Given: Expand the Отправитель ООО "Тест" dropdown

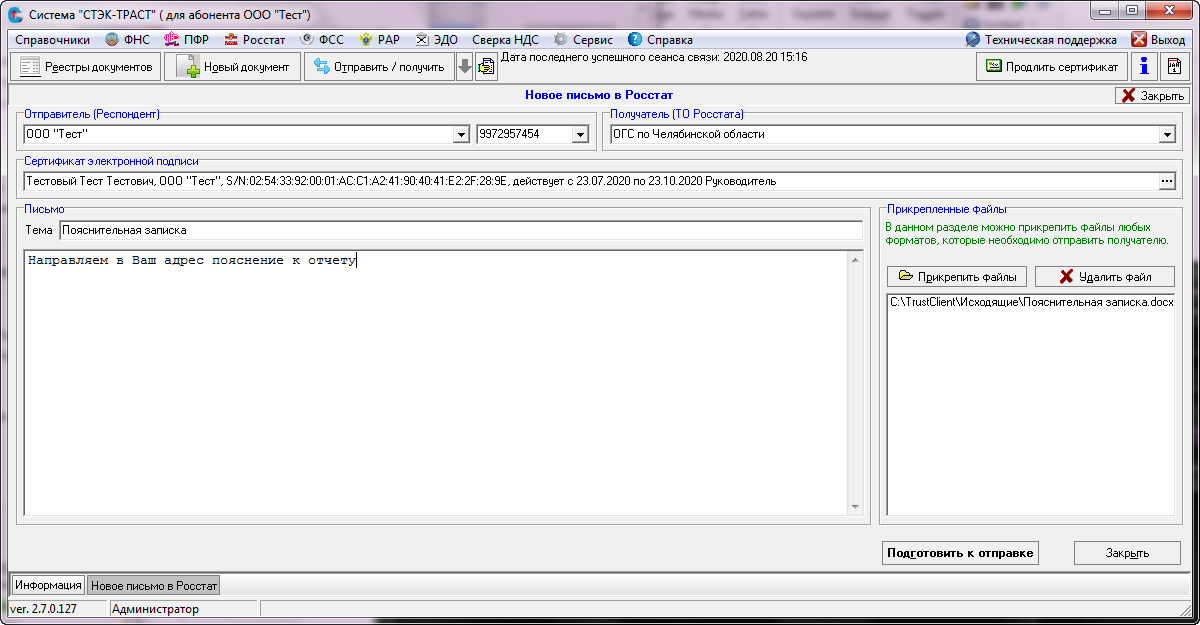Looking at the screenshot, I should (x=461, y=134).
